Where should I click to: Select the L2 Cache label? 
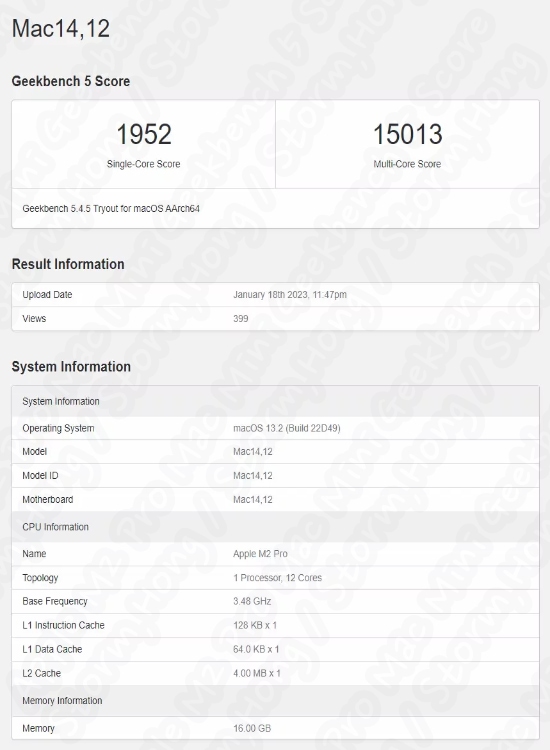click(42, 673)
